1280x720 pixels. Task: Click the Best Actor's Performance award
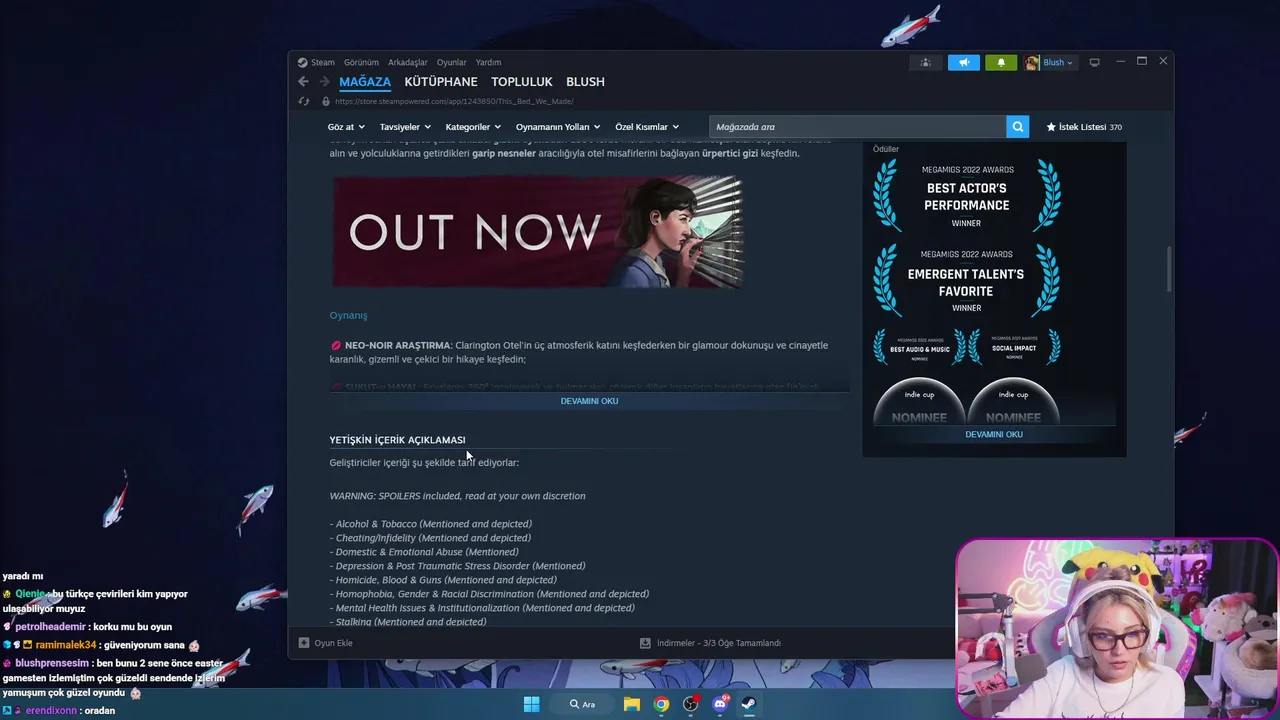[966, 194]
